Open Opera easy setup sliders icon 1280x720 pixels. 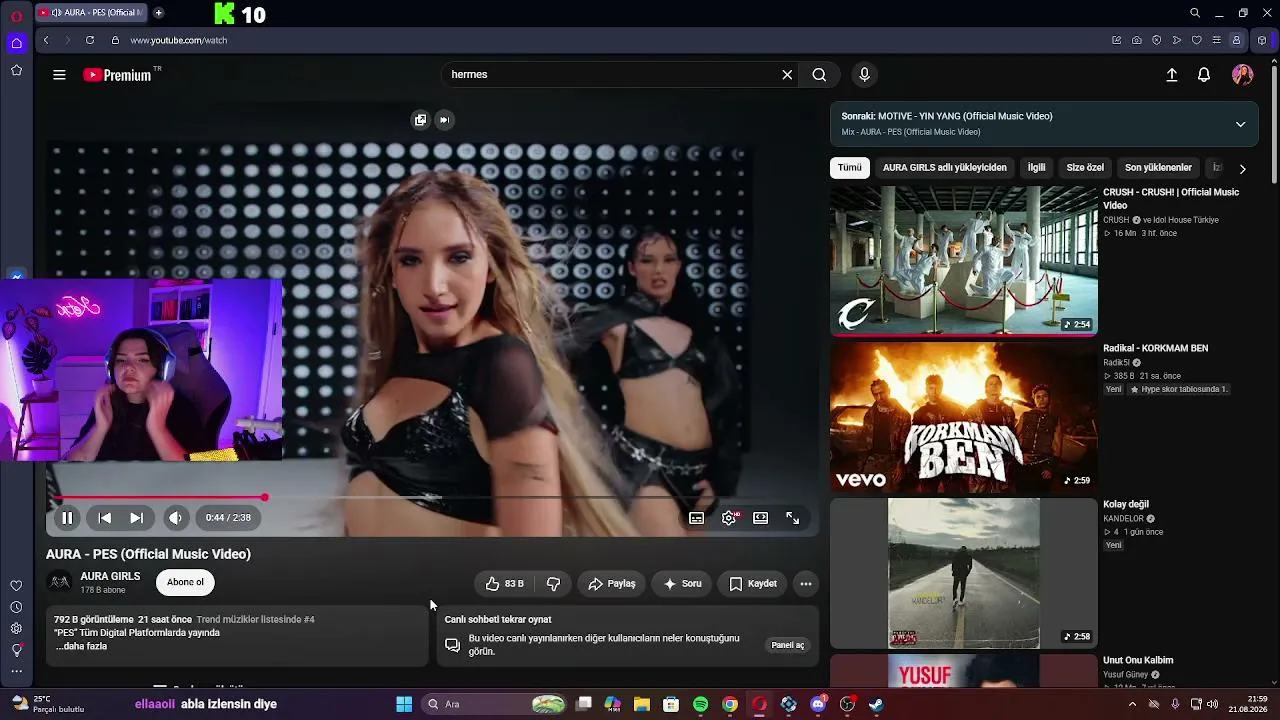(1217, 41)
